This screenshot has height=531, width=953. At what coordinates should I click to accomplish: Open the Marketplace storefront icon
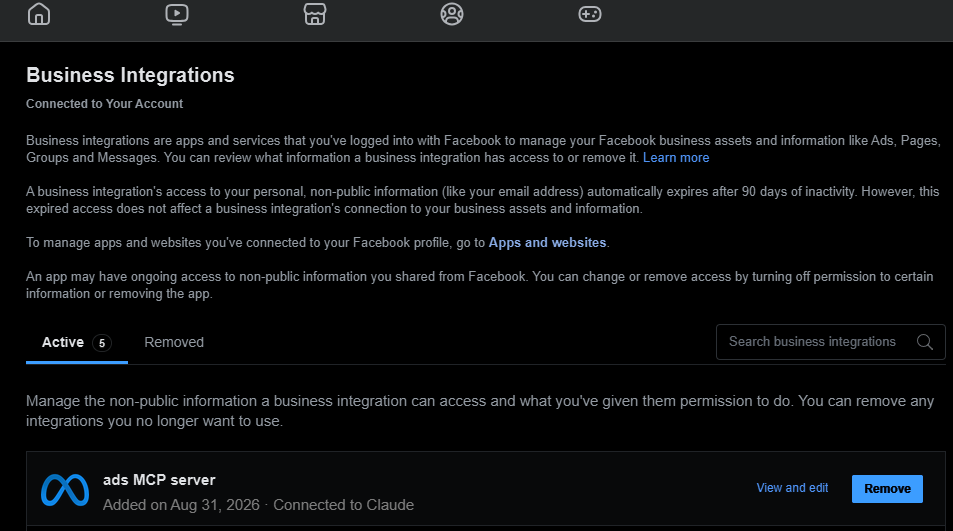(315, 14)
